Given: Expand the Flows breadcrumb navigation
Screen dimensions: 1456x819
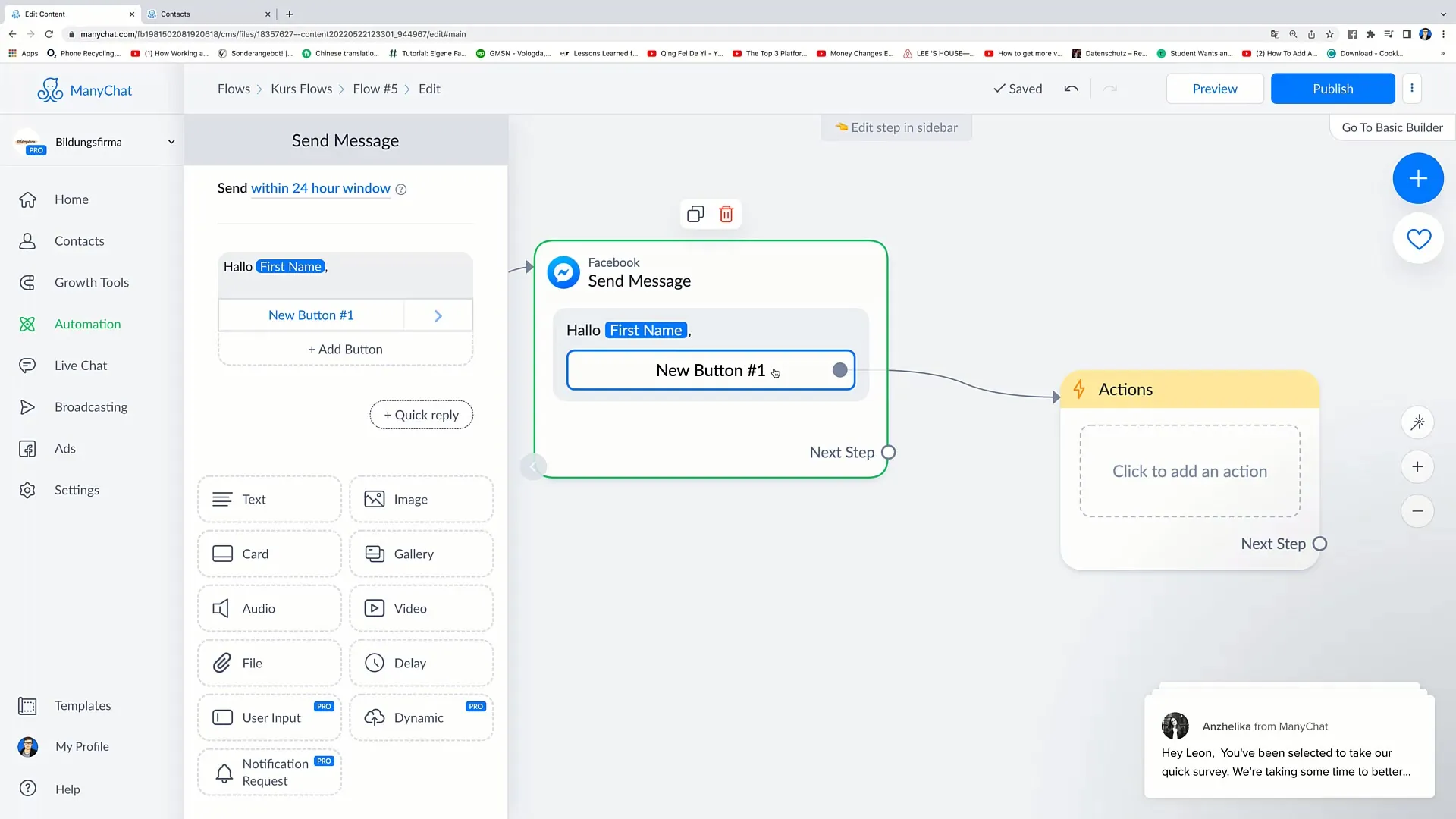Looking at the screenshot, I should pyautogui.click(x=234, y=89).
